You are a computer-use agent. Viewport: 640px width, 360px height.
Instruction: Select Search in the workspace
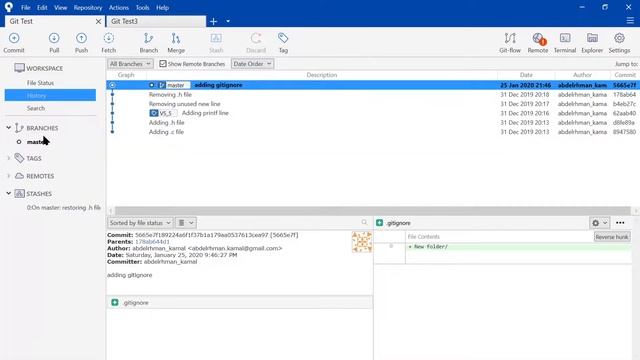point(36,108)
